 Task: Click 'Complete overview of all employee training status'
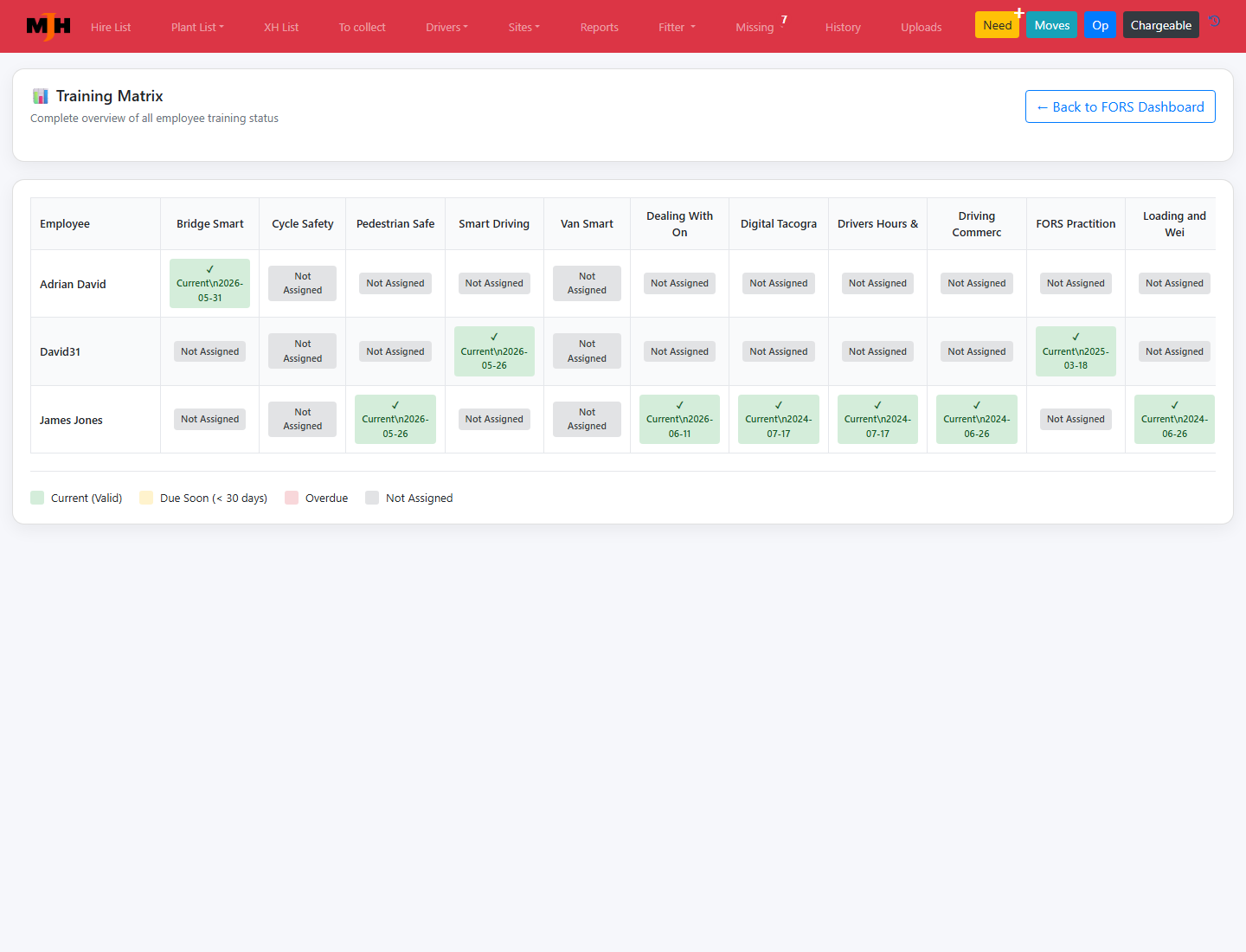coord(155,119)
